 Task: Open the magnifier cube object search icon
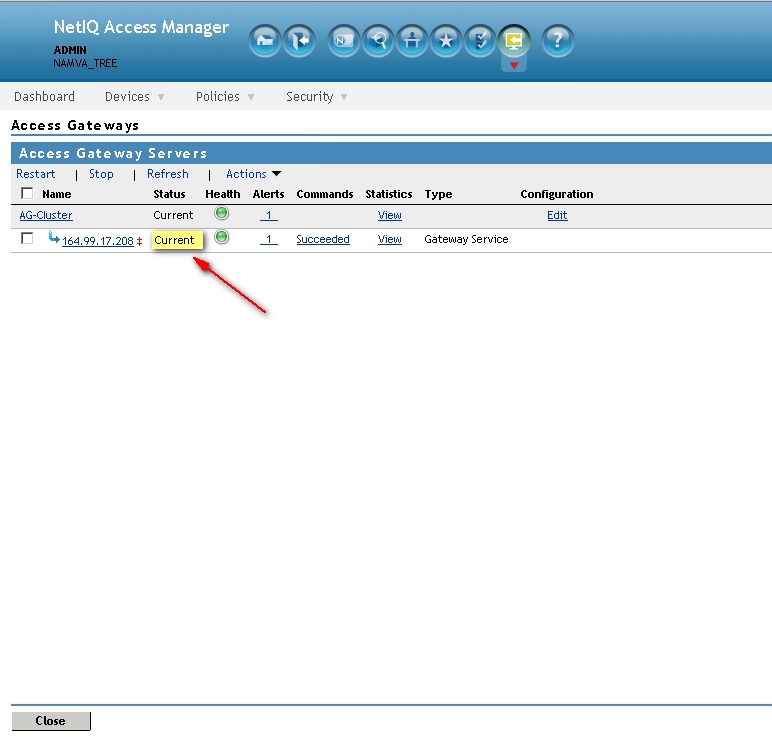coord(378,41)
